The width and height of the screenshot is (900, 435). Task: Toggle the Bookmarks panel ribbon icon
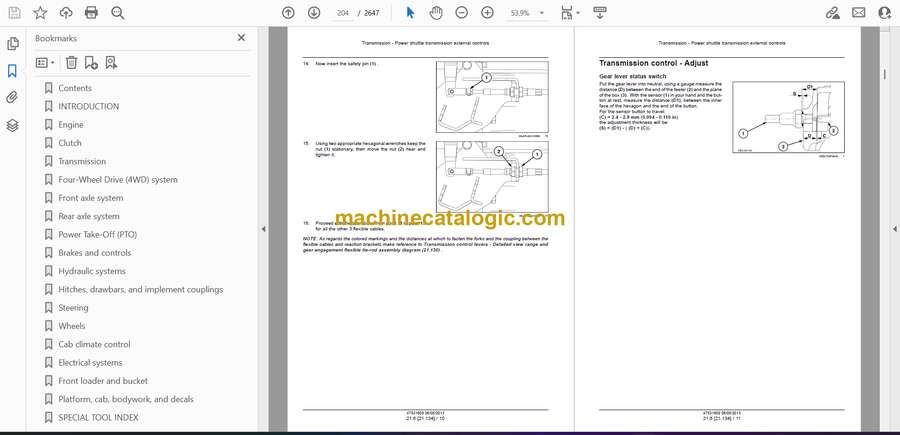point(12,71)
